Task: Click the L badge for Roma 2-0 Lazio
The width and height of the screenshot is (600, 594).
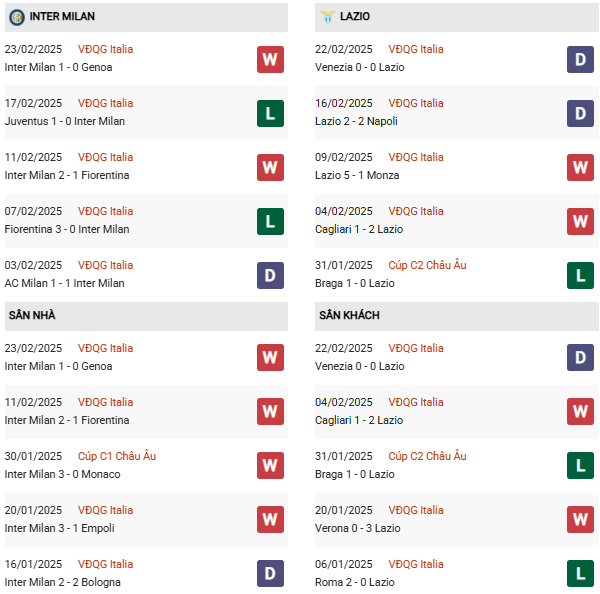Action: click(x=580, y=574)
